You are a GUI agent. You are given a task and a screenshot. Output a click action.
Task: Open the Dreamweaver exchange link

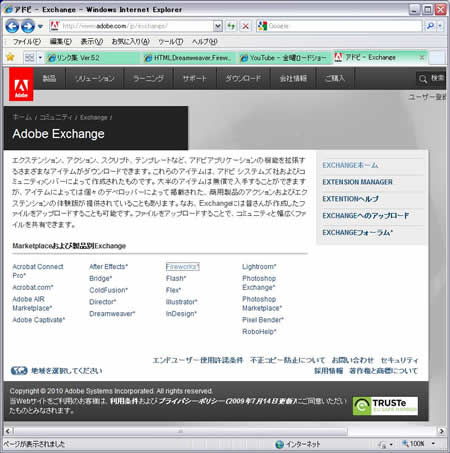point(112,314)
